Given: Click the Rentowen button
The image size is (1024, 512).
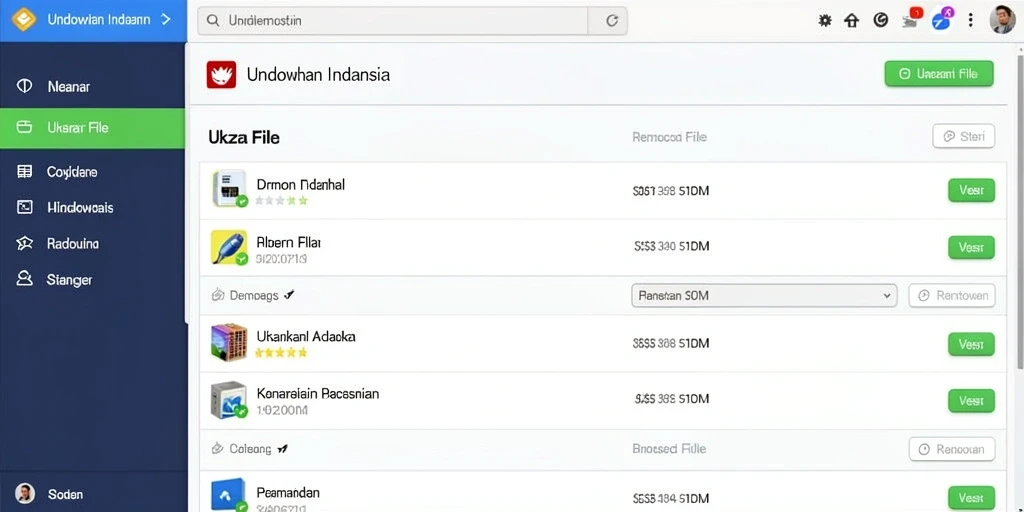Looking at the screenshot, I should 952,295.
